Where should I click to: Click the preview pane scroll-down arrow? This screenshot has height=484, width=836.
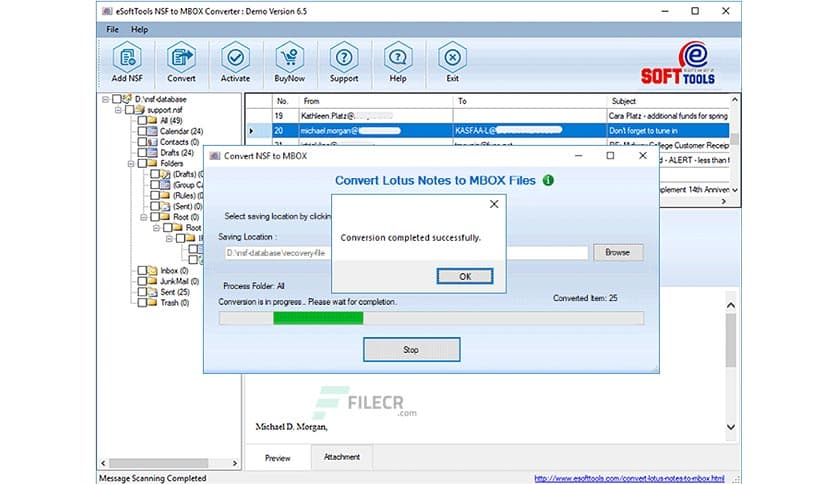[731, 427]
